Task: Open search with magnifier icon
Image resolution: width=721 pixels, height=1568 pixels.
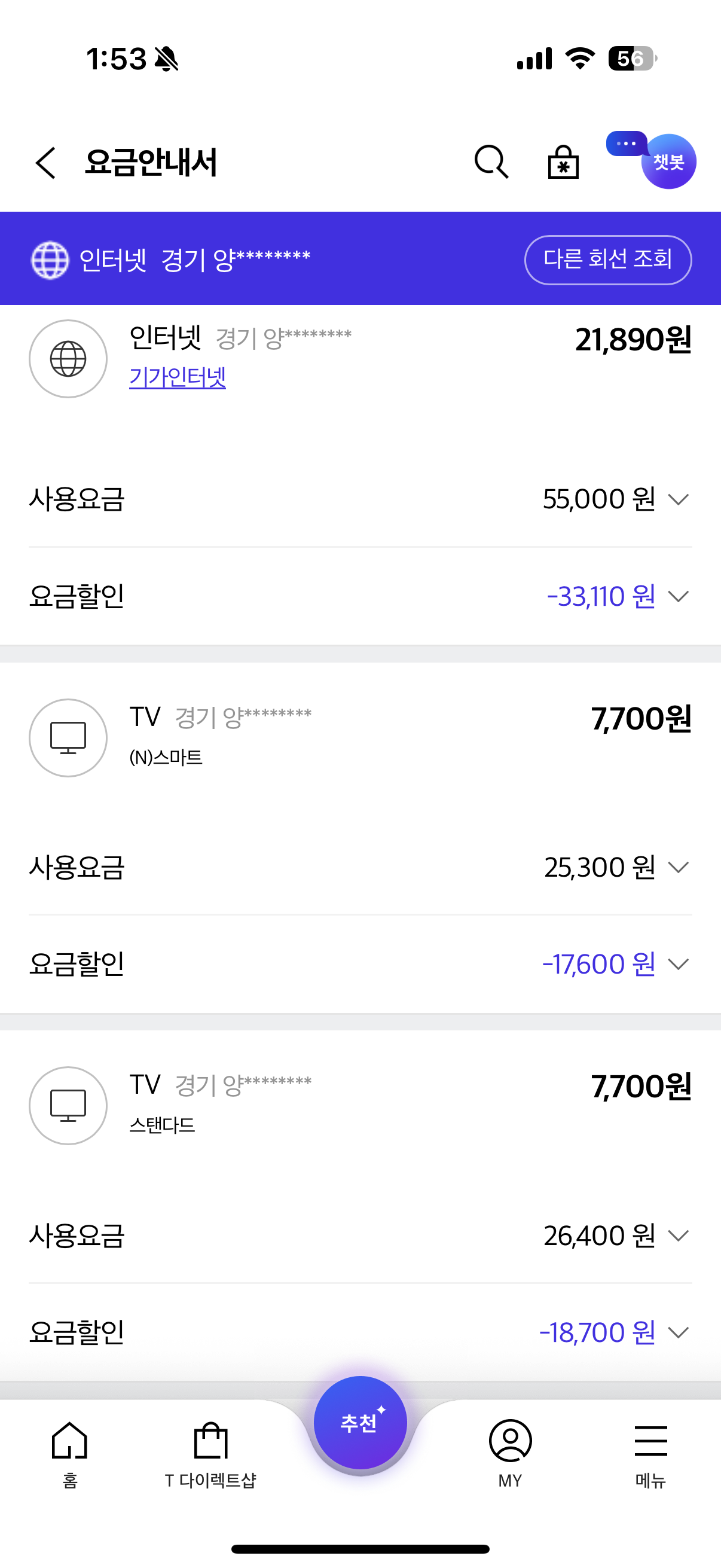Action: pyautogui.click(x=491, y=162)
